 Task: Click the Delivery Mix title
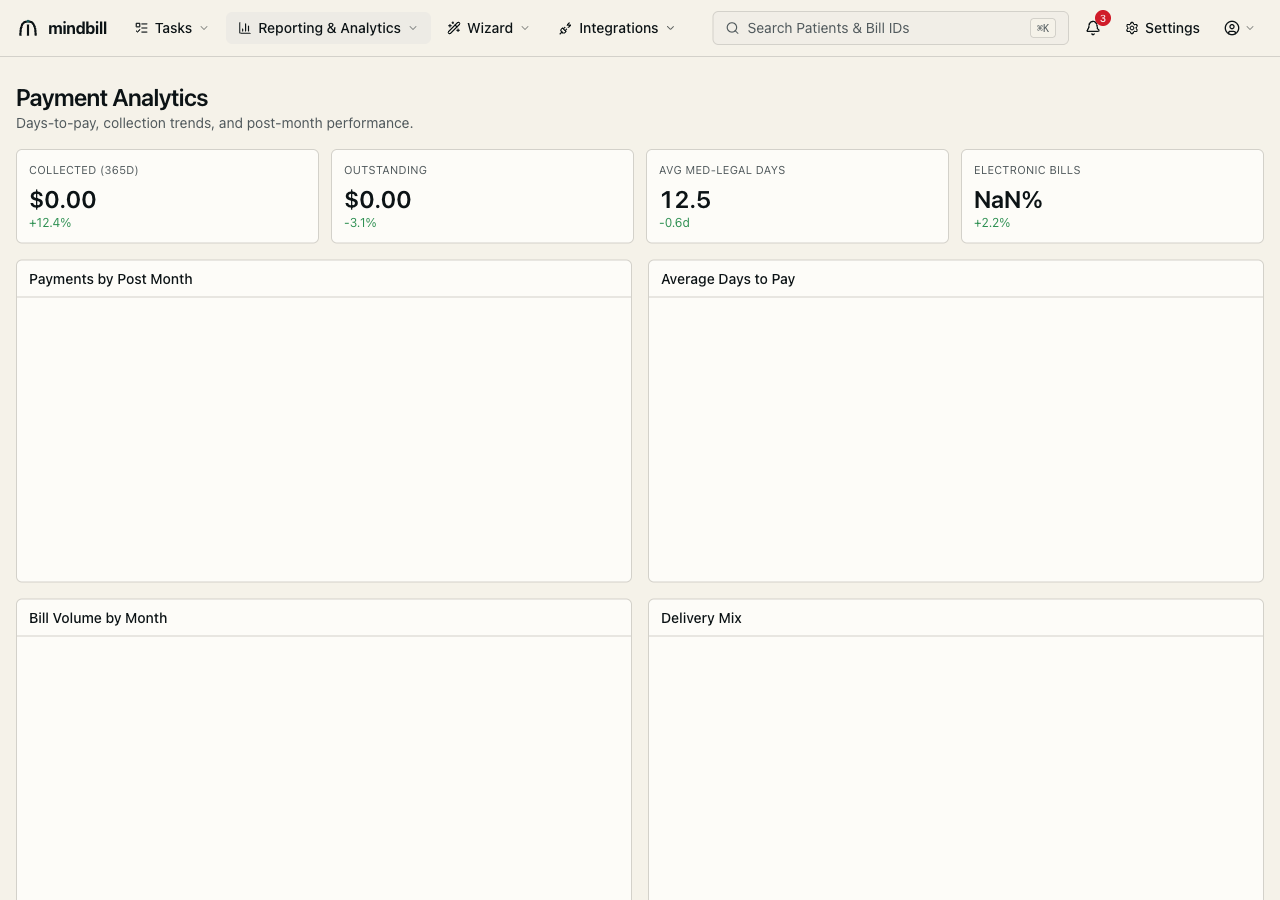(x=701, y=618)
